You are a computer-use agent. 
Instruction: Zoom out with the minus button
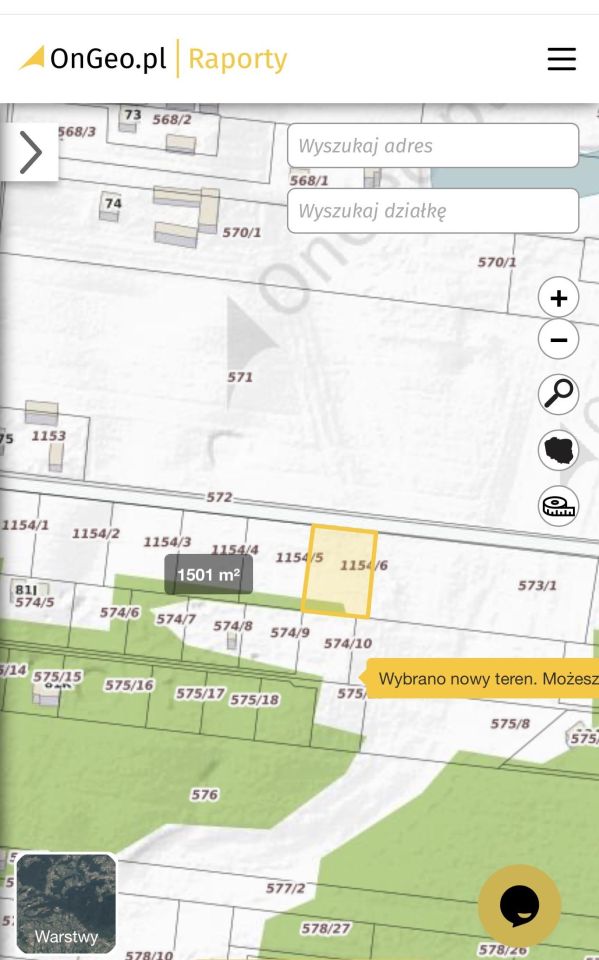pyautogui.click(x=558, y=339)
